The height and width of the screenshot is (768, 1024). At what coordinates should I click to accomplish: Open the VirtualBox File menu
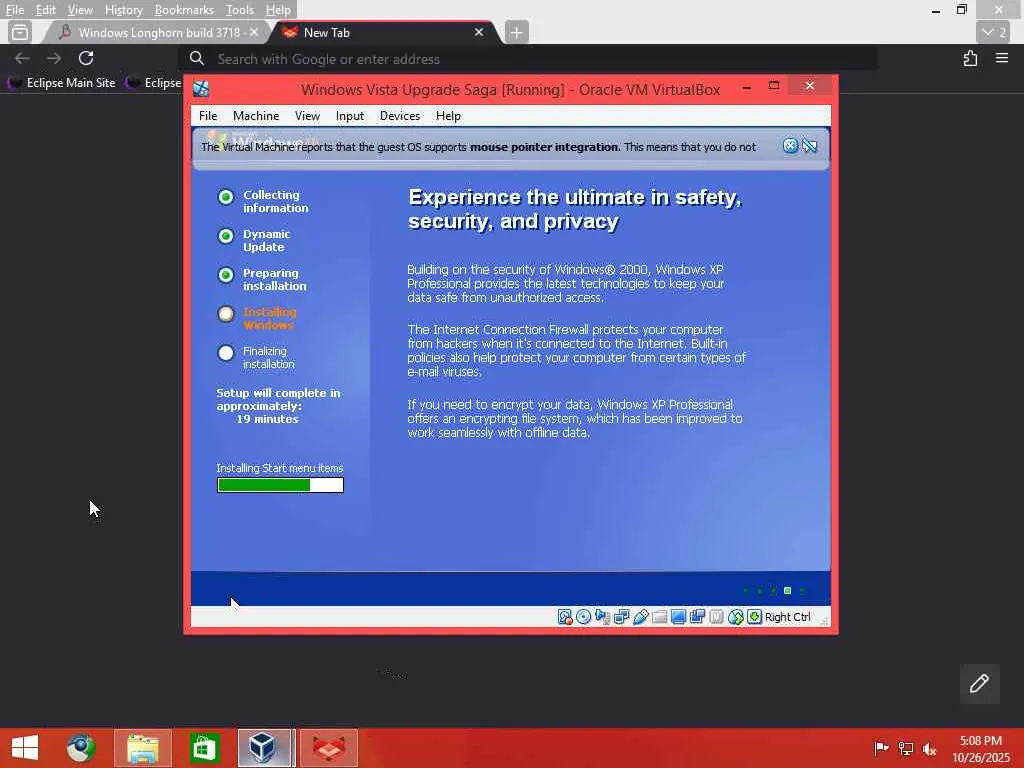coord(208,116)
